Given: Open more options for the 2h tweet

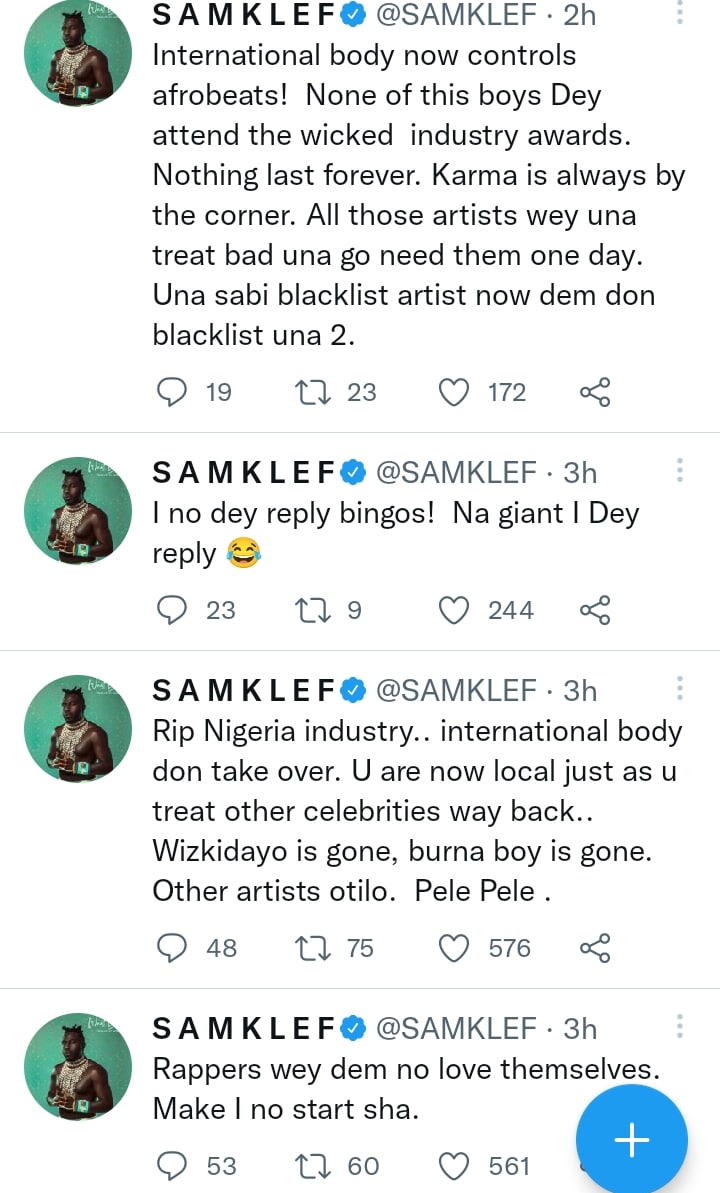Looking at the screenshot, I should coord(680,14).
